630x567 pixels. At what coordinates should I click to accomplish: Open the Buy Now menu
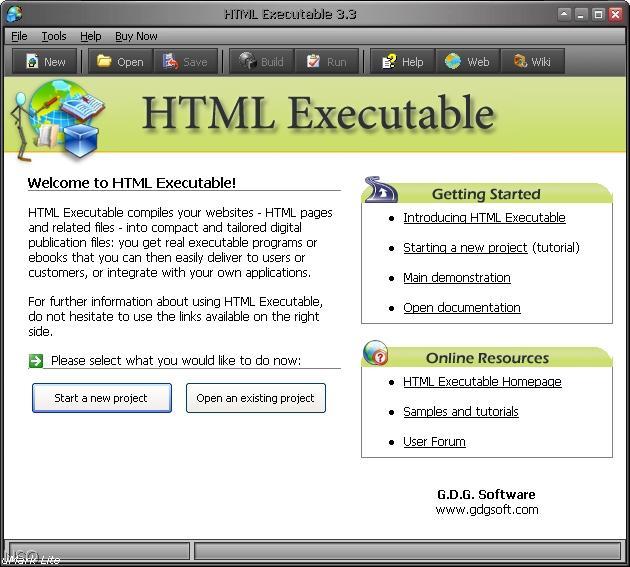[136, 37]
